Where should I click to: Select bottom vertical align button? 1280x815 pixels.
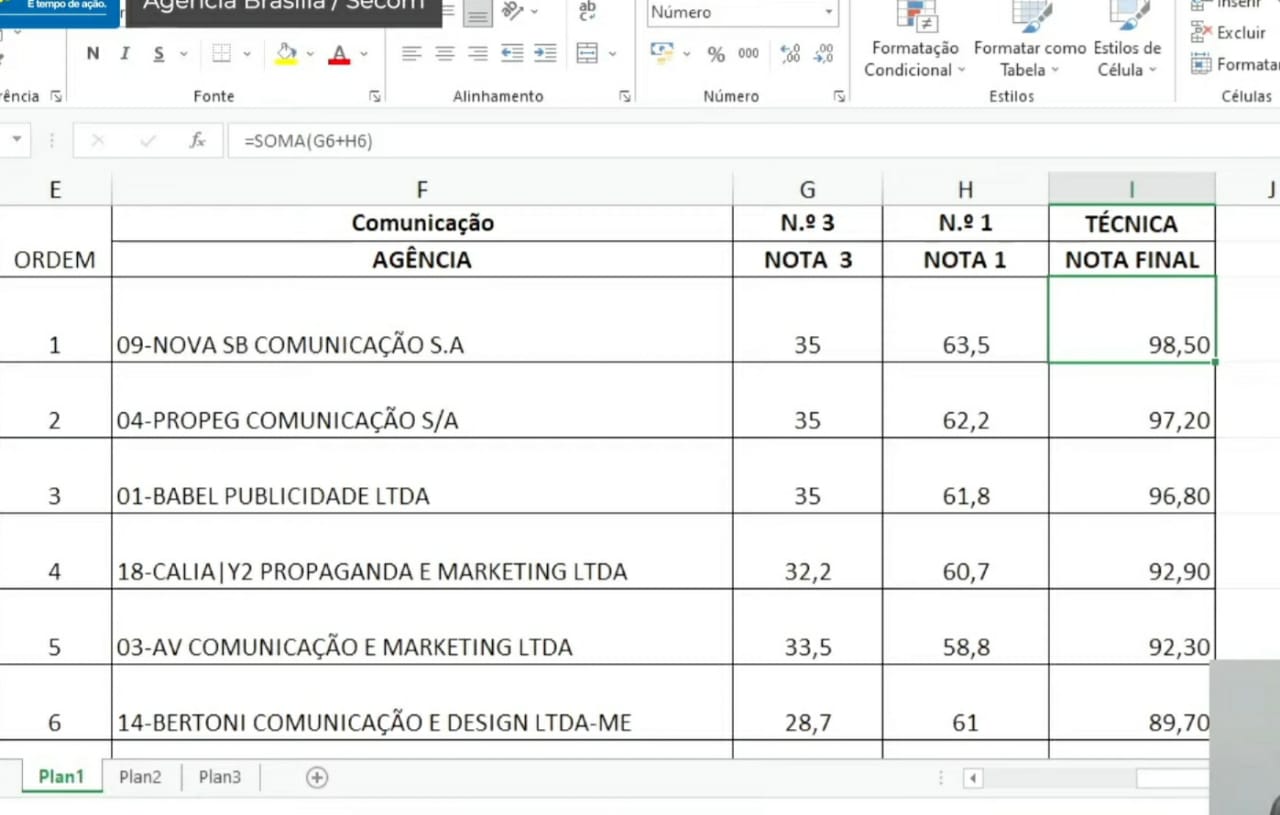[478, 12]
